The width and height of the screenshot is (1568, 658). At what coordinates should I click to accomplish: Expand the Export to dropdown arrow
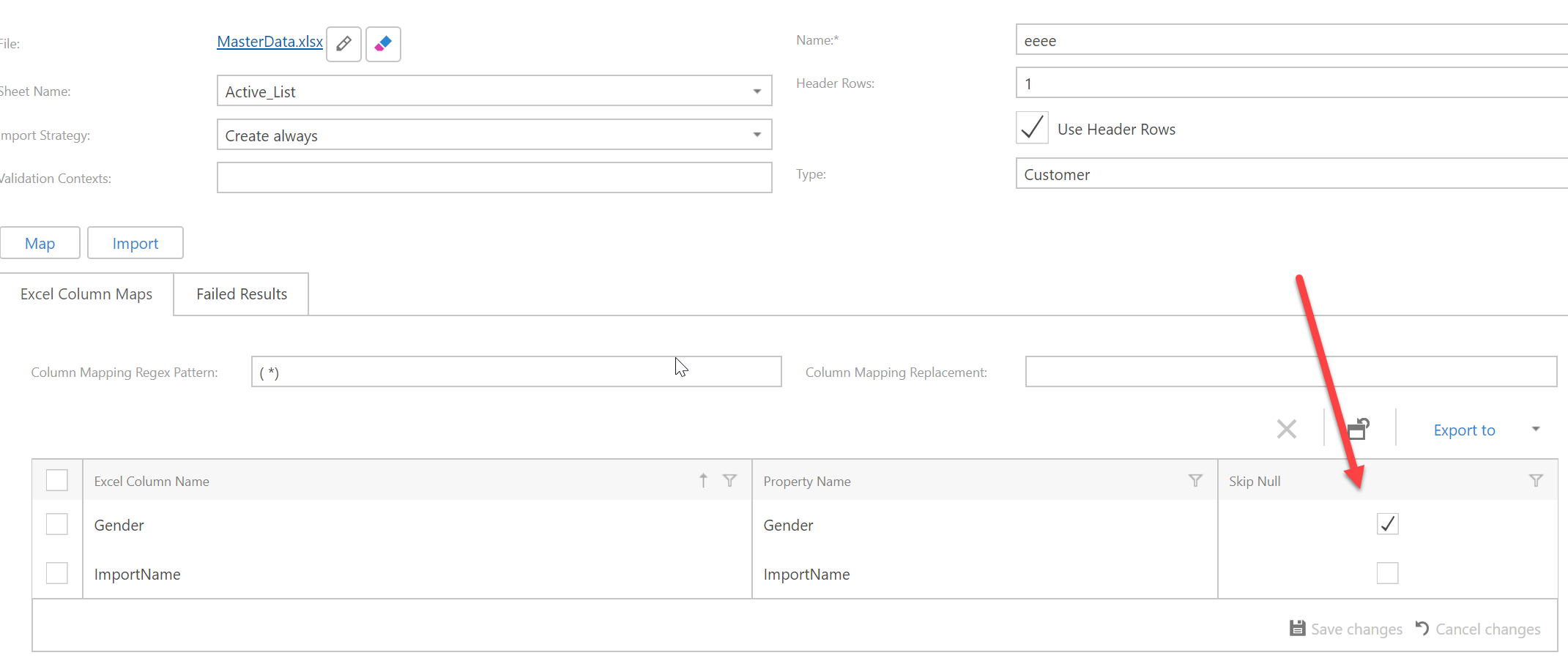pos(1536,430)
